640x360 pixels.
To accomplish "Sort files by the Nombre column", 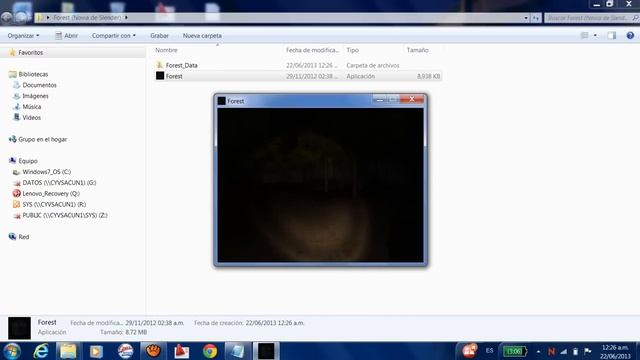I will pyautogui.click(x=166, y=50).
